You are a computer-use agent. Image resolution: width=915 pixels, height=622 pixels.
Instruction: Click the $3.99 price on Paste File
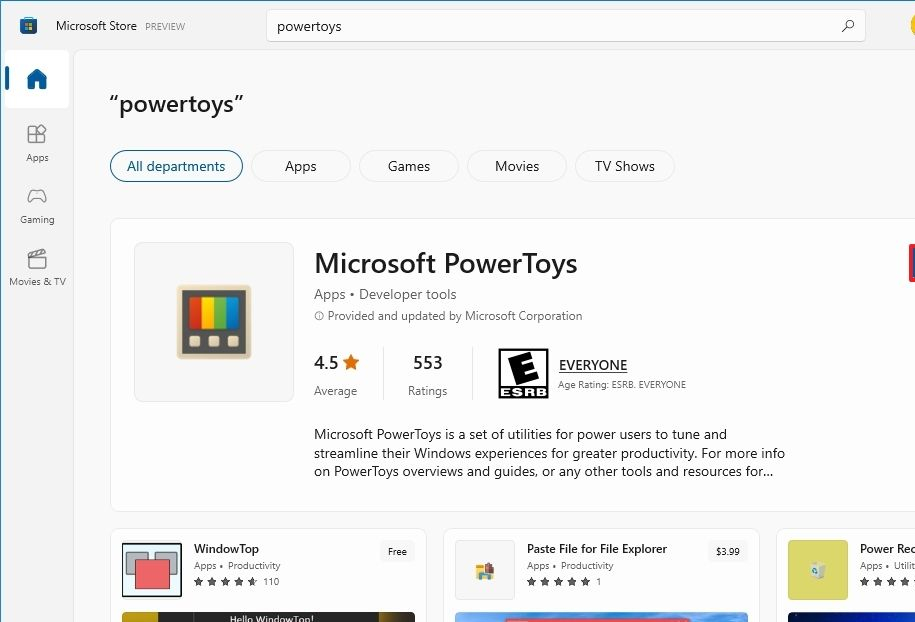pos(728,551)
